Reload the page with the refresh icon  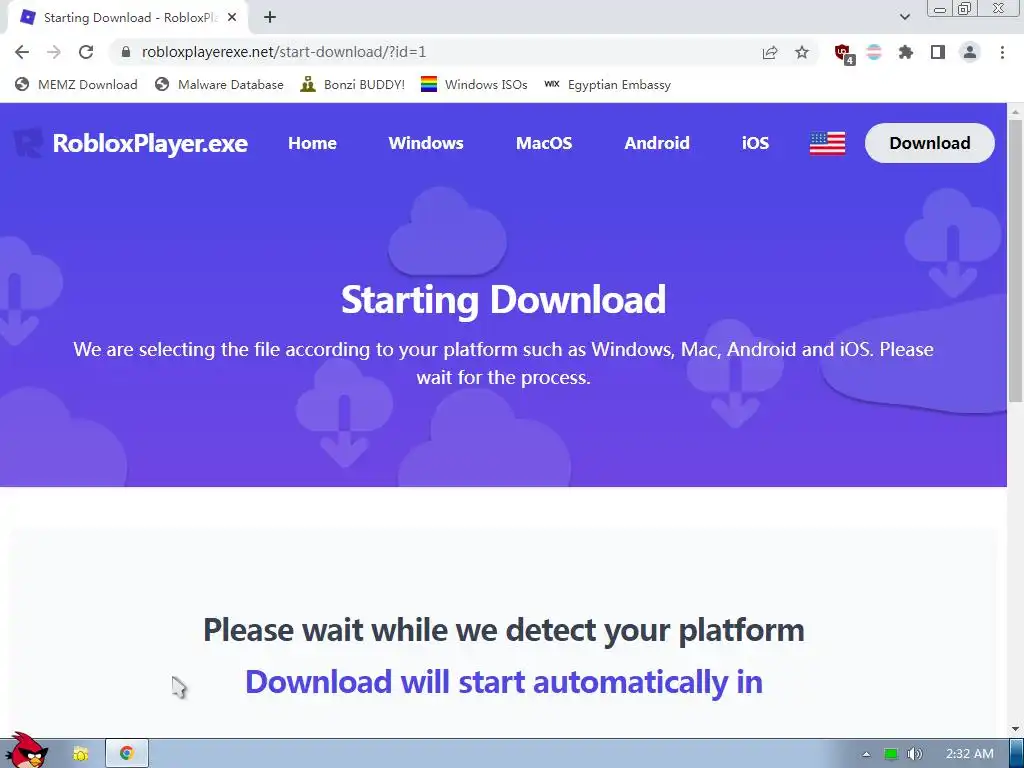86,52
